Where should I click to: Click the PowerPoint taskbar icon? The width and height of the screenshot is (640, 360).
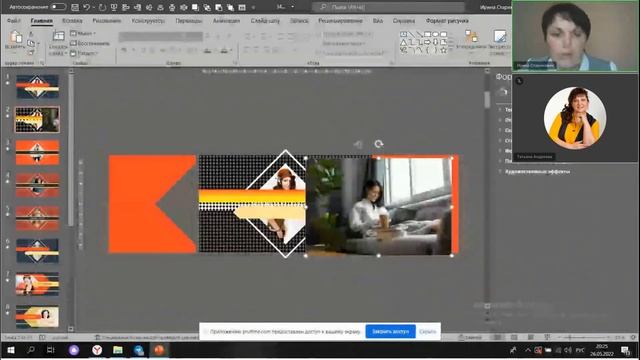pos(159,350)
